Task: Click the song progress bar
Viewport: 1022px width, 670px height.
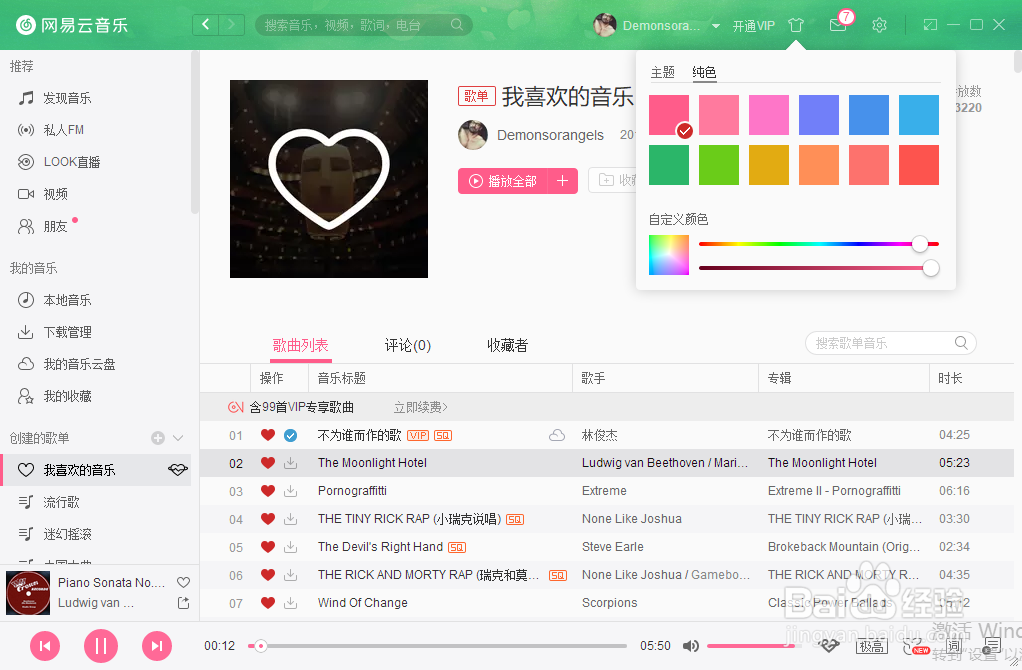Action: tap(437, 646)
